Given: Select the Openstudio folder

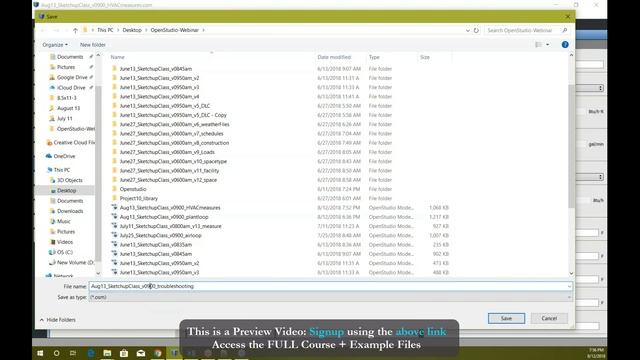Looking at the screenshot, I should tap(133, 189).
